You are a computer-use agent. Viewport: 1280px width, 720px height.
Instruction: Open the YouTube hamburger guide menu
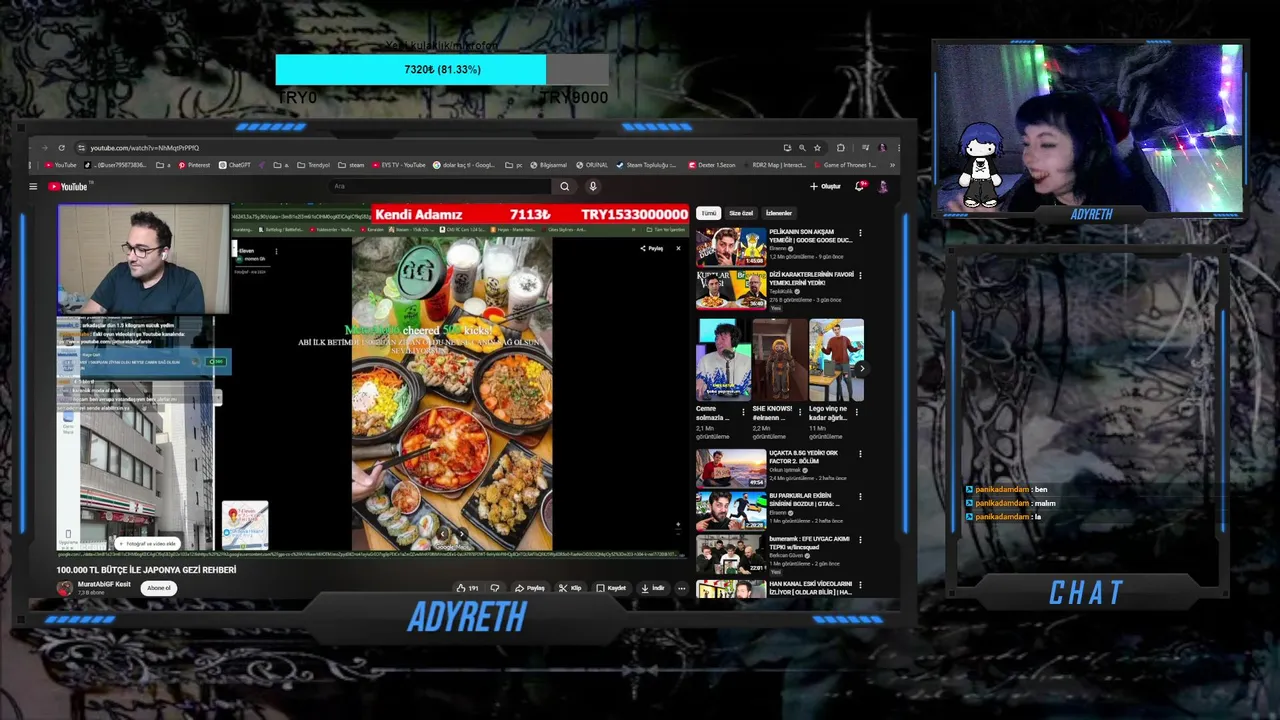pos(33,186)
